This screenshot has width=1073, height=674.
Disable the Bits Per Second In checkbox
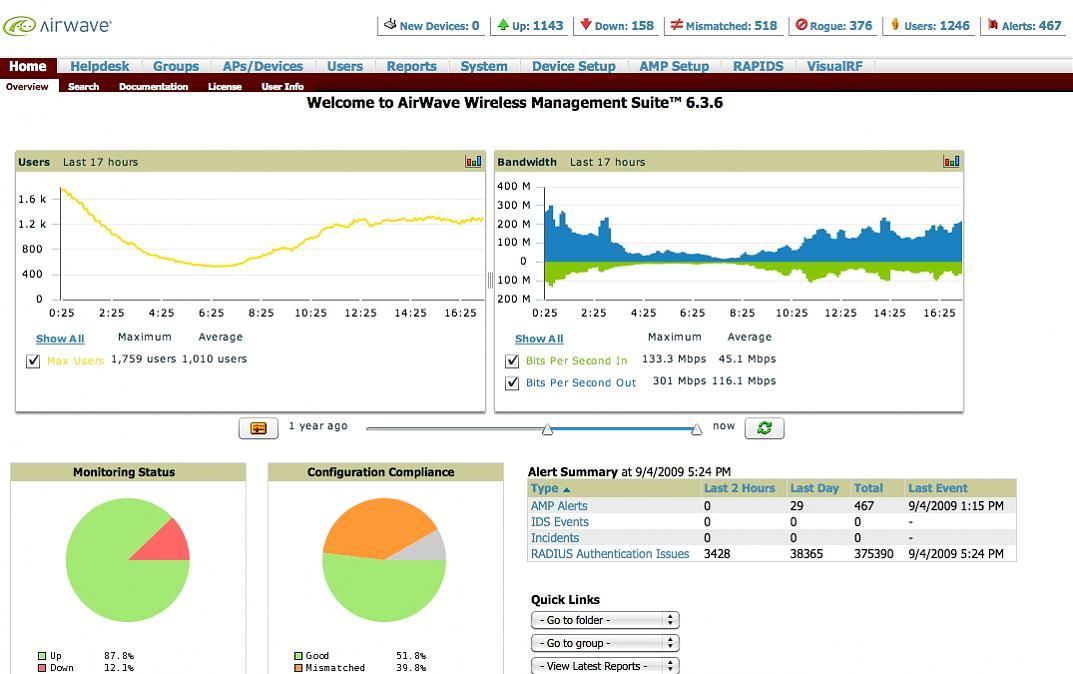pyautogui.click(x=512, y=360)
